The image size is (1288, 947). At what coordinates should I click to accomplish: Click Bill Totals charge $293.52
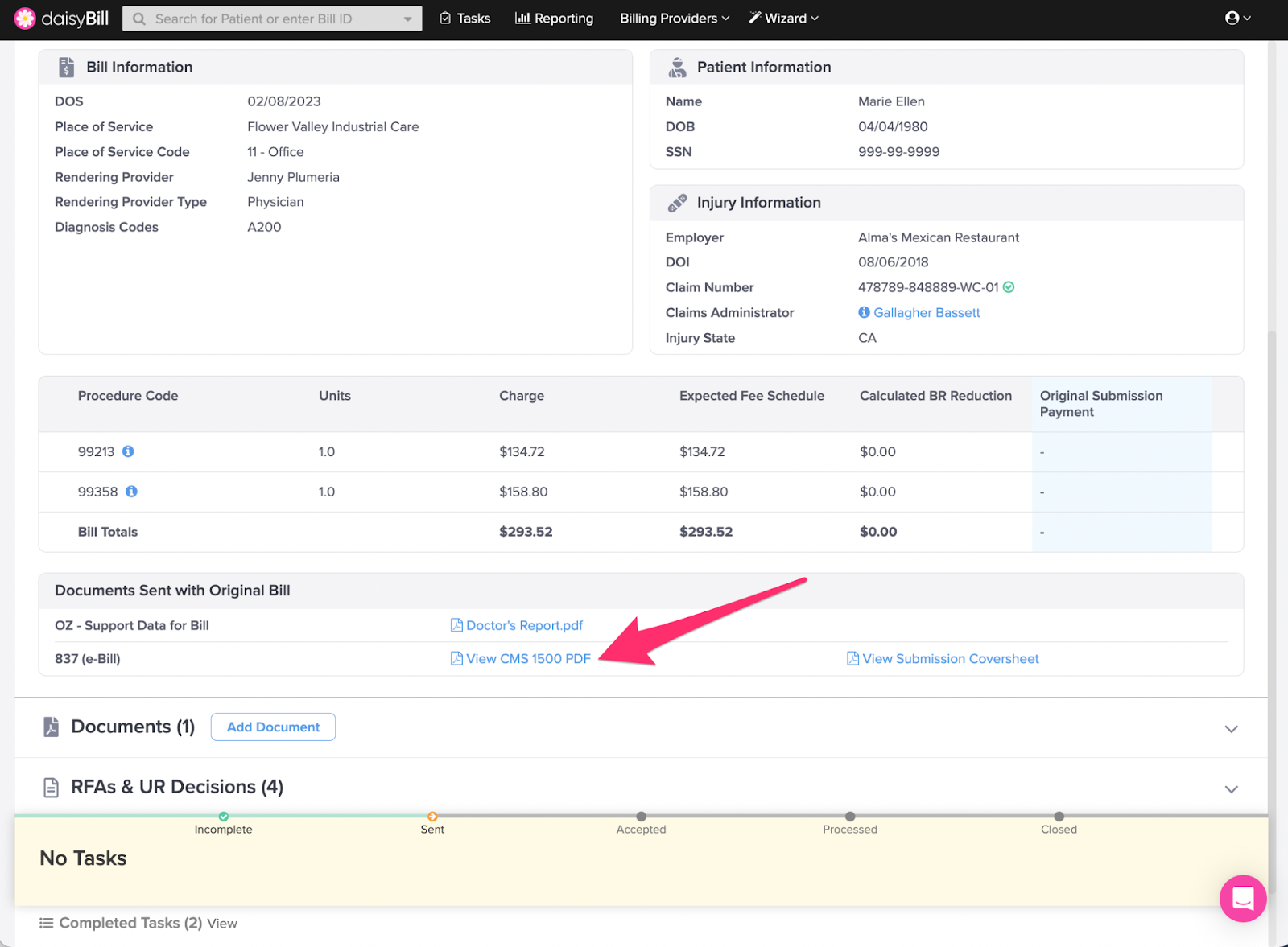coord(526,532)
